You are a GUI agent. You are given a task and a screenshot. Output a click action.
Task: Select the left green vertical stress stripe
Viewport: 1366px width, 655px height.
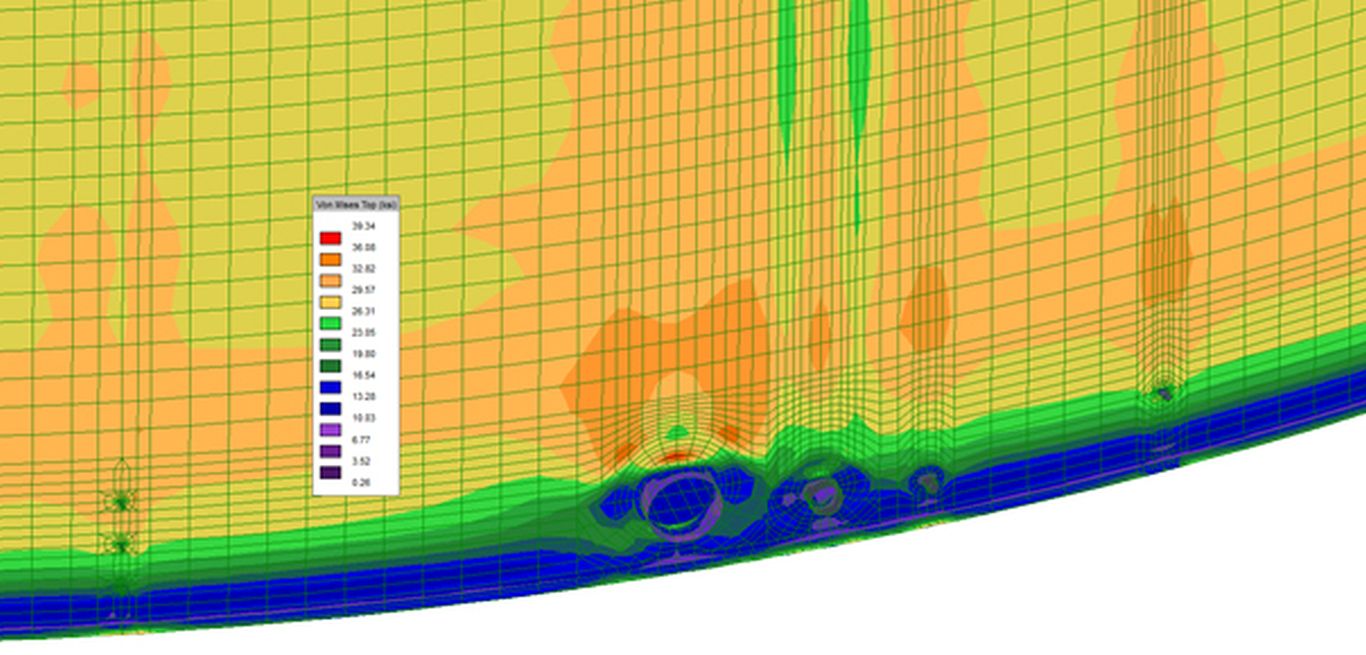click(x=786, y=80)
